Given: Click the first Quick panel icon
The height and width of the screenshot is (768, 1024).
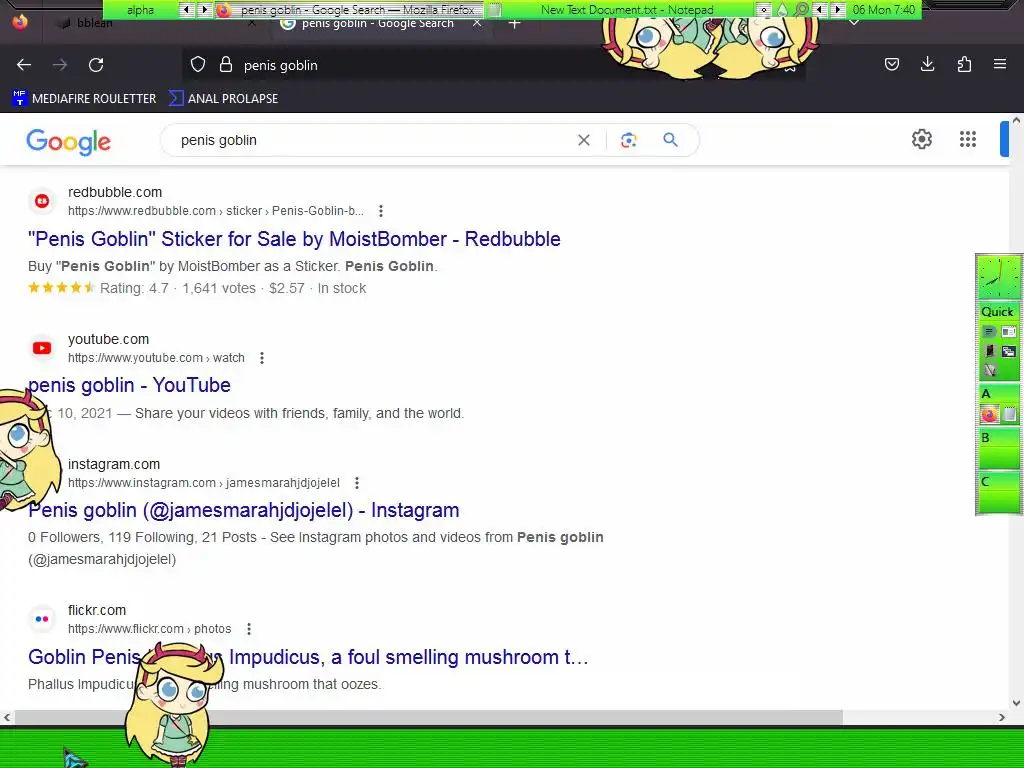Looking at the screenshot, I should click(989, 332).
